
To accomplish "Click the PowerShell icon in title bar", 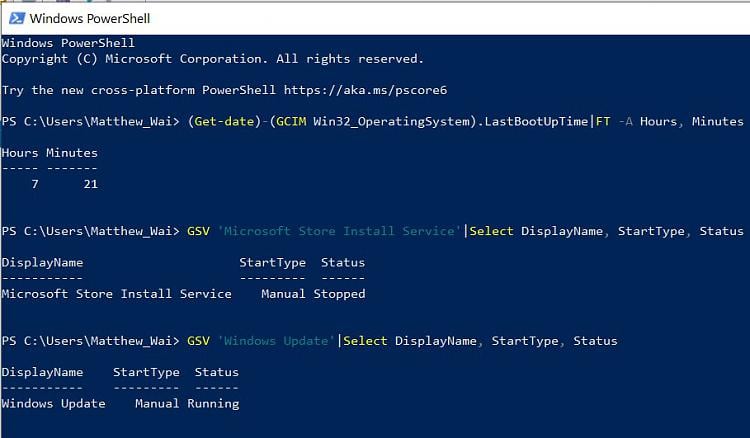I will tap(17, 18).
